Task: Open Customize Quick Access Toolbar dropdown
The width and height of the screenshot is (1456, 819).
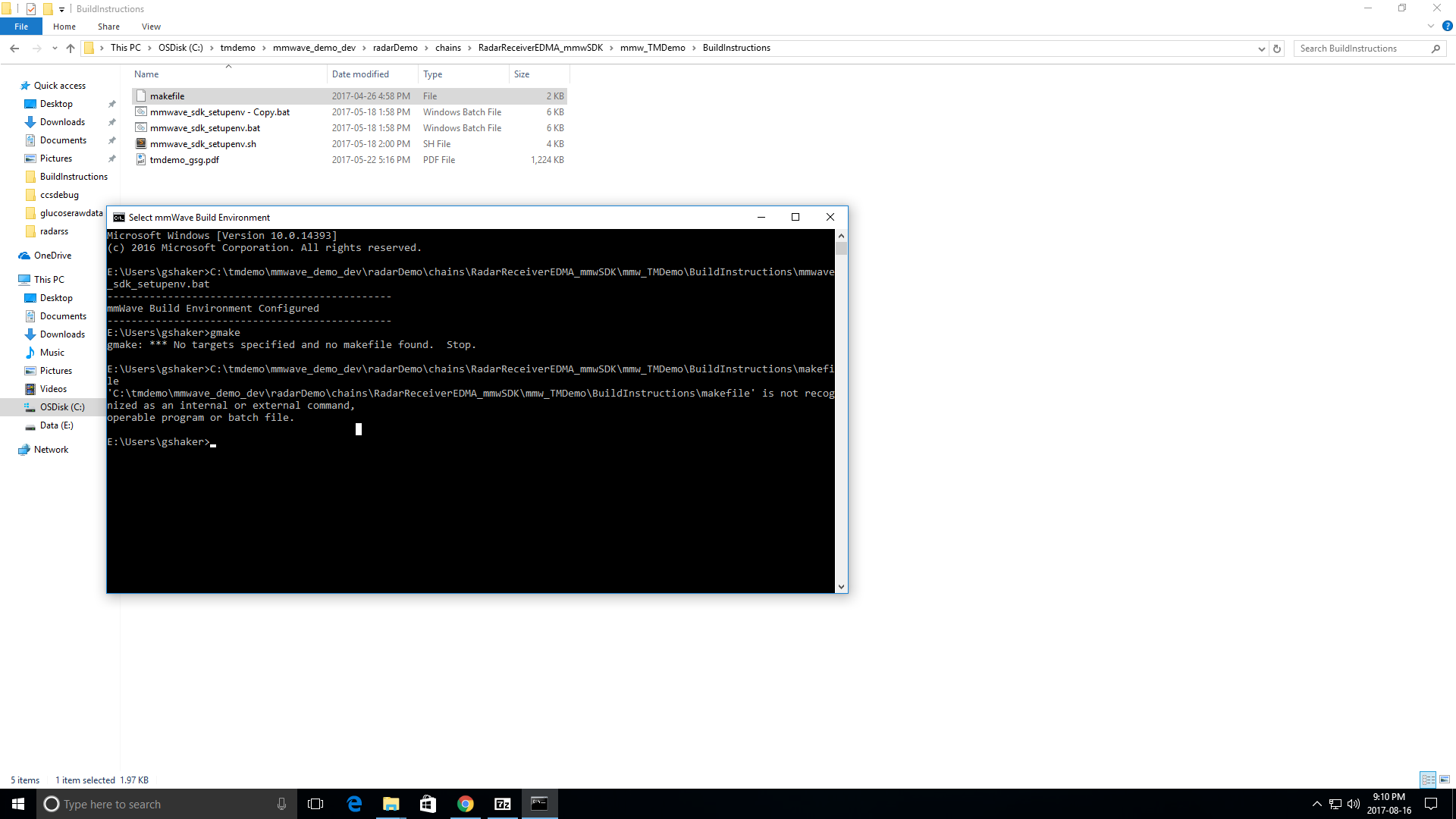Action: point(62,9)
